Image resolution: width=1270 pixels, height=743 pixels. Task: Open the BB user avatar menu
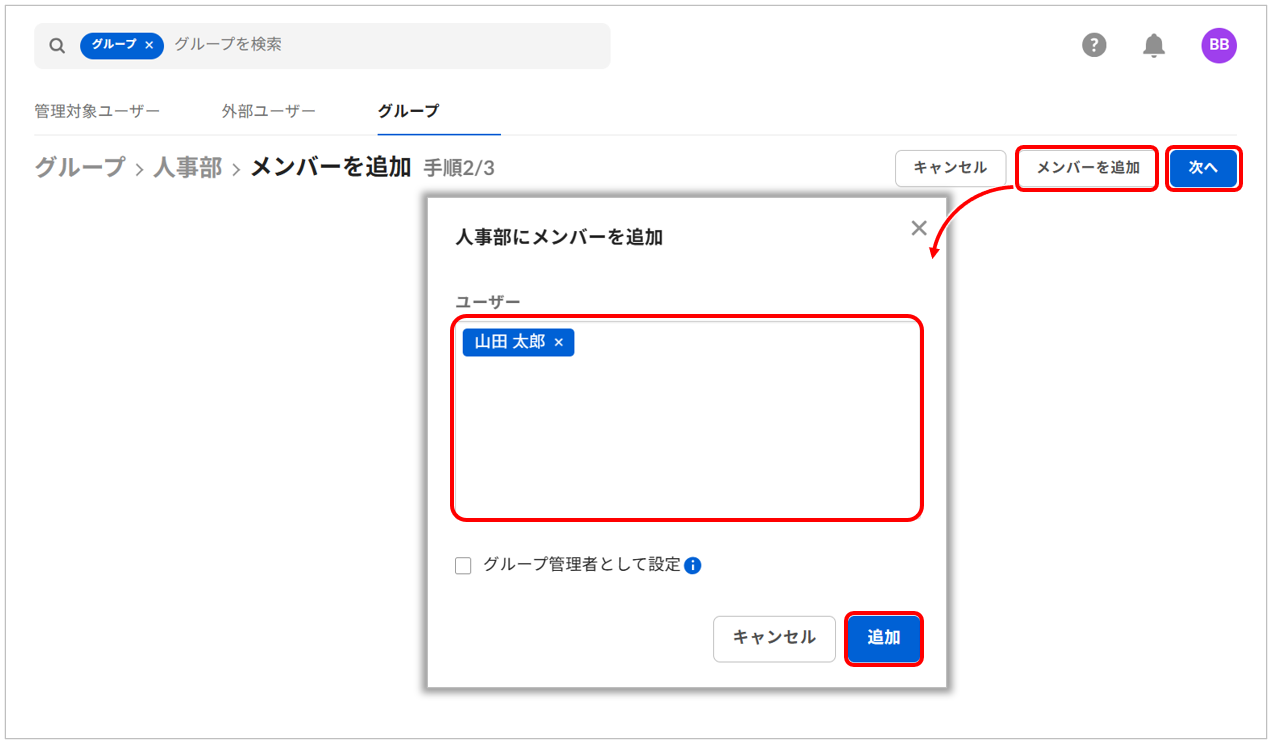(x=1218, y=45)
